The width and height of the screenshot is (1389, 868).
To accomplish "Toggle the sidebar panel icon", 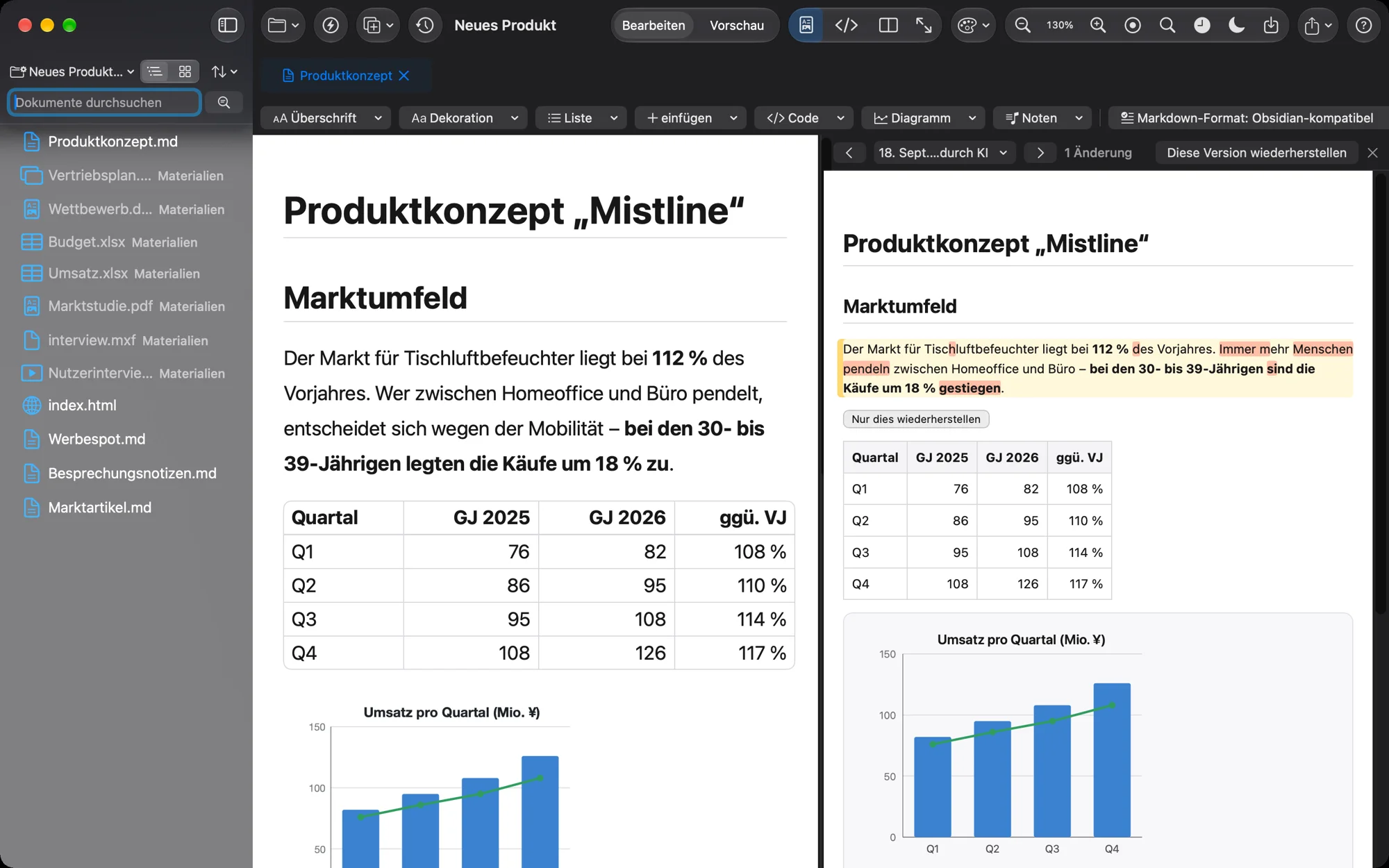I will coord(228,26).
